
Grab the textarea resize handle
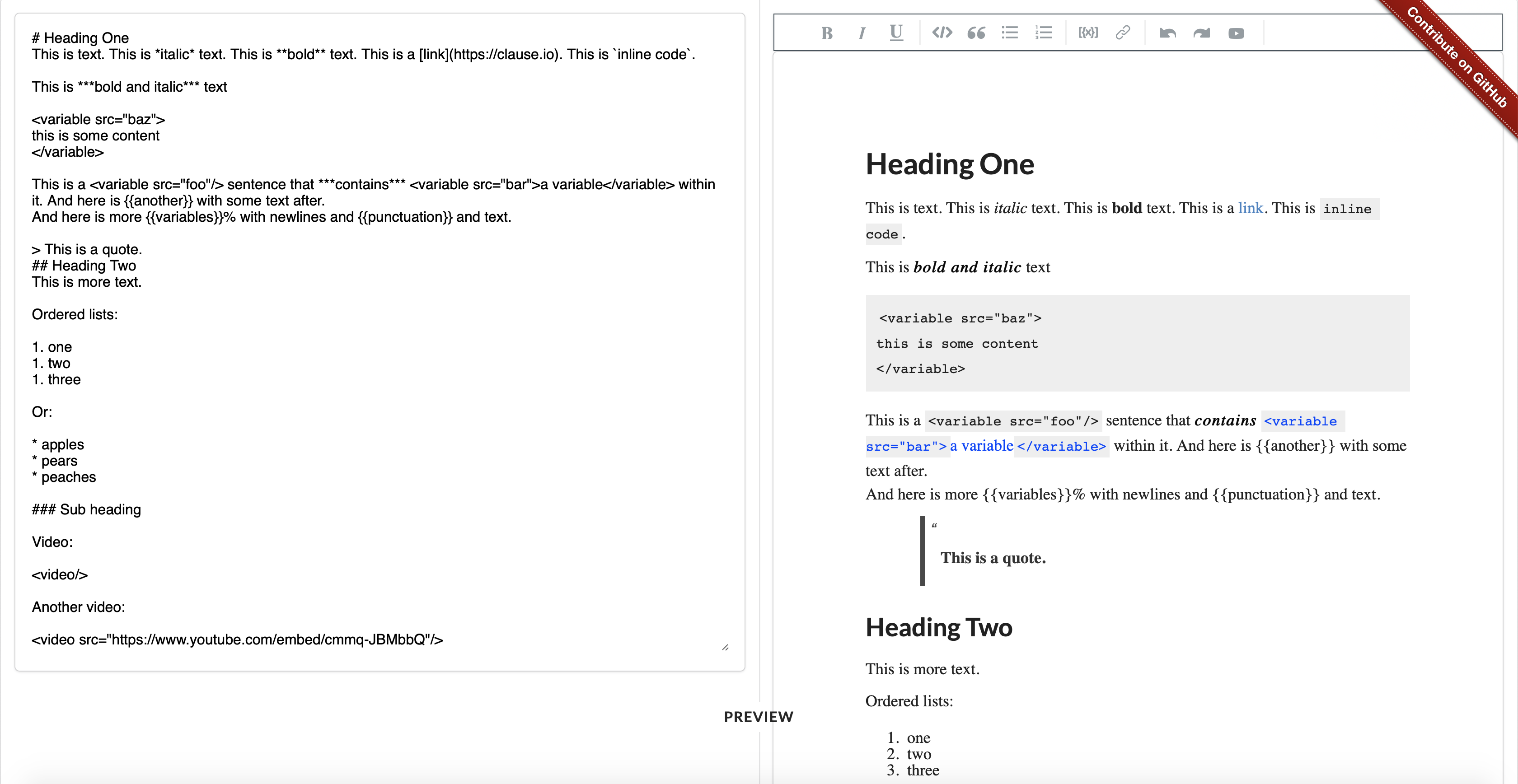pyautogui.click(x=725, y=647)
